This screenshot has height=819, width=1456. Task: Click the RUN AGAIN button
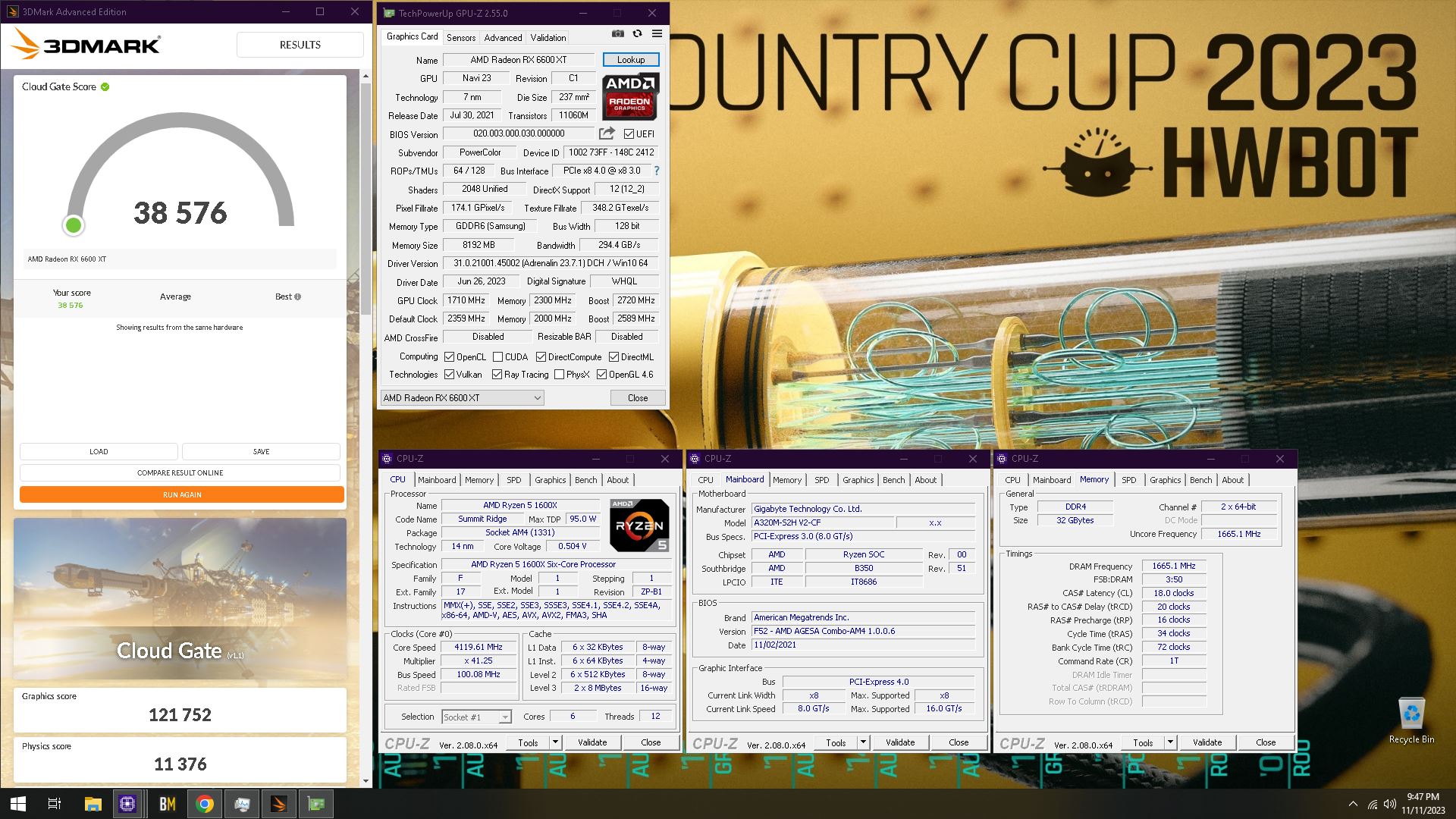pyautogui.click(x=182, y=494)
